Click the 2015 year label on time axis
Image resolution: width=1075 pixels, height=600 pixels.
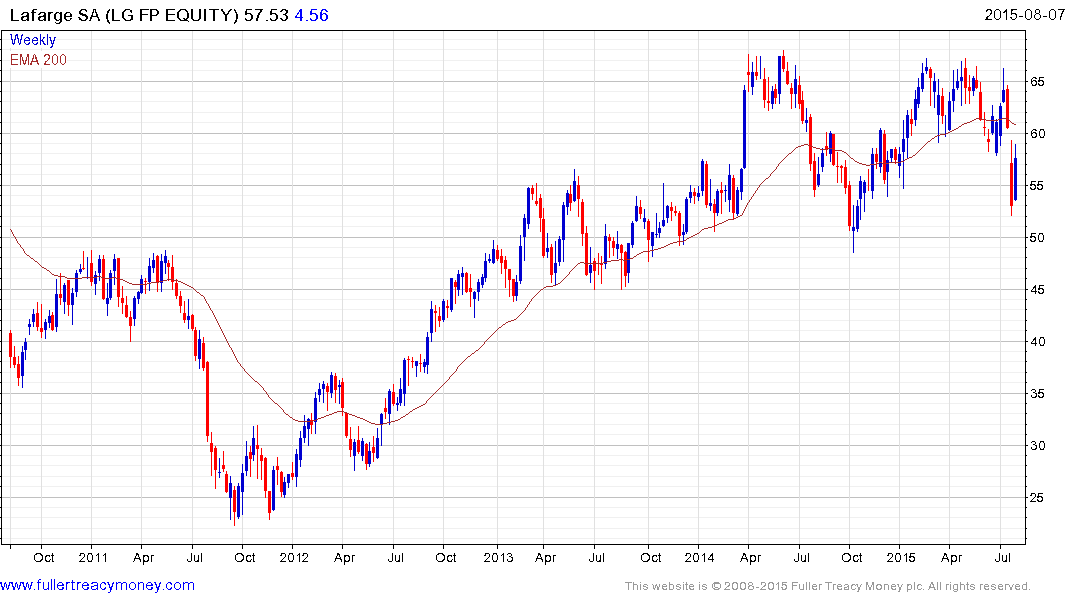point(901,557)
